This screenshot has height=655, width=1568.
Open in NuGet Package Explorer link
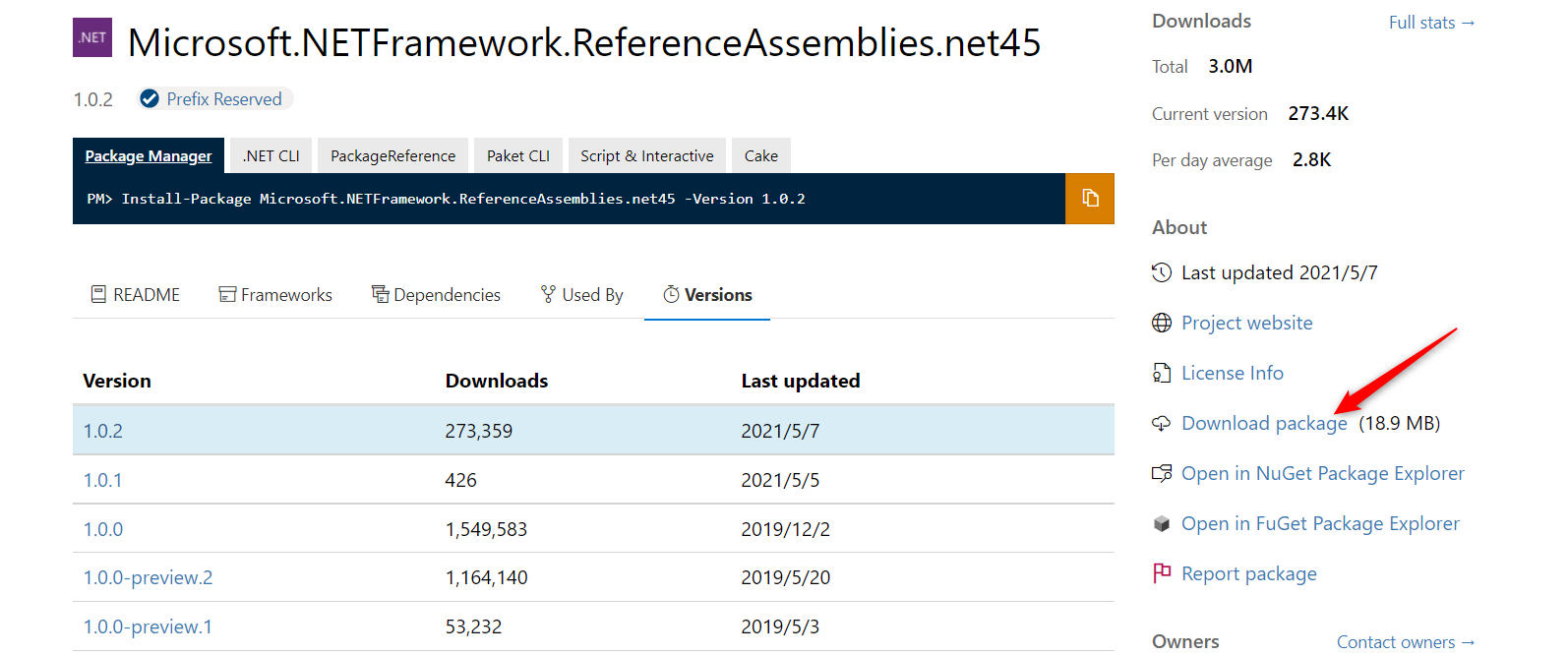[1323, 473]
